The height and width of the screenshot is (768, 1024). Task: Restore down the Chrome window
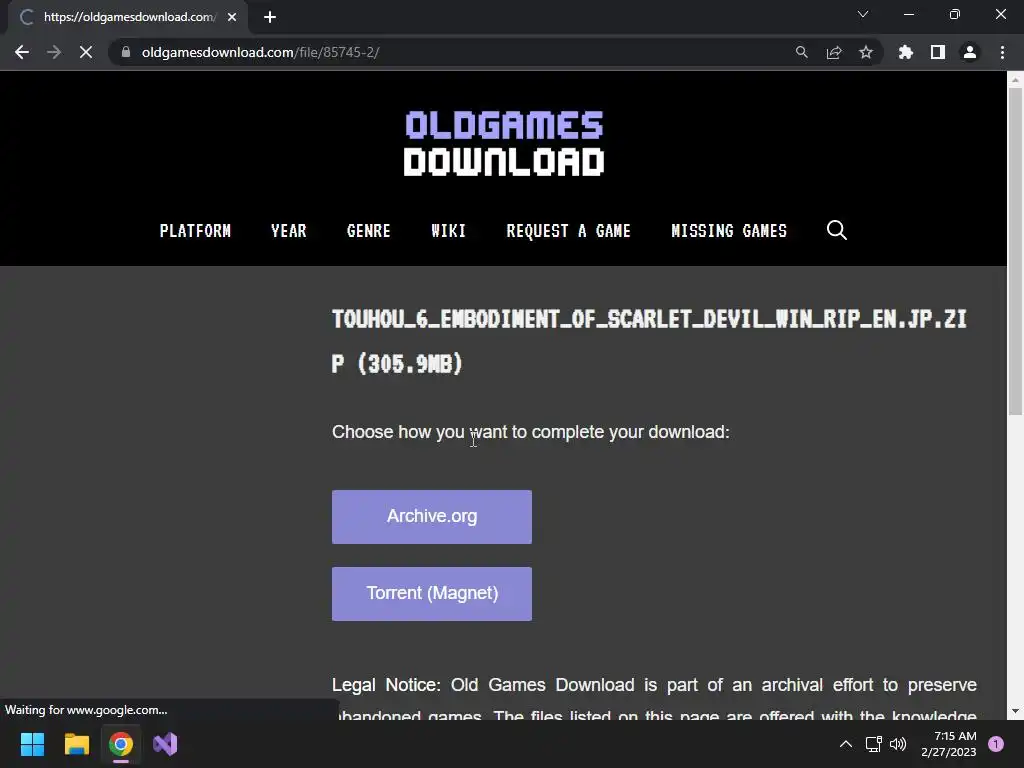click(x=955, y=14)
